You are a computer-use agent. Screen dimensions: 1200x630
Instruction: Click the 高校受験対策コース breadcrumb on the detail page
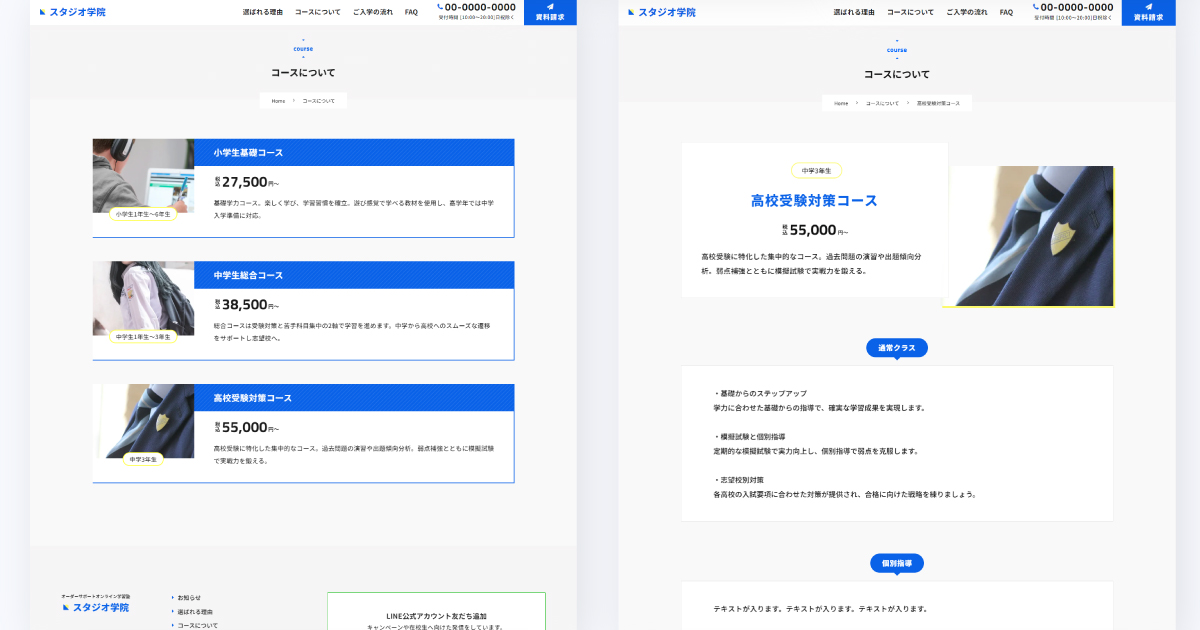pos(938,103)
